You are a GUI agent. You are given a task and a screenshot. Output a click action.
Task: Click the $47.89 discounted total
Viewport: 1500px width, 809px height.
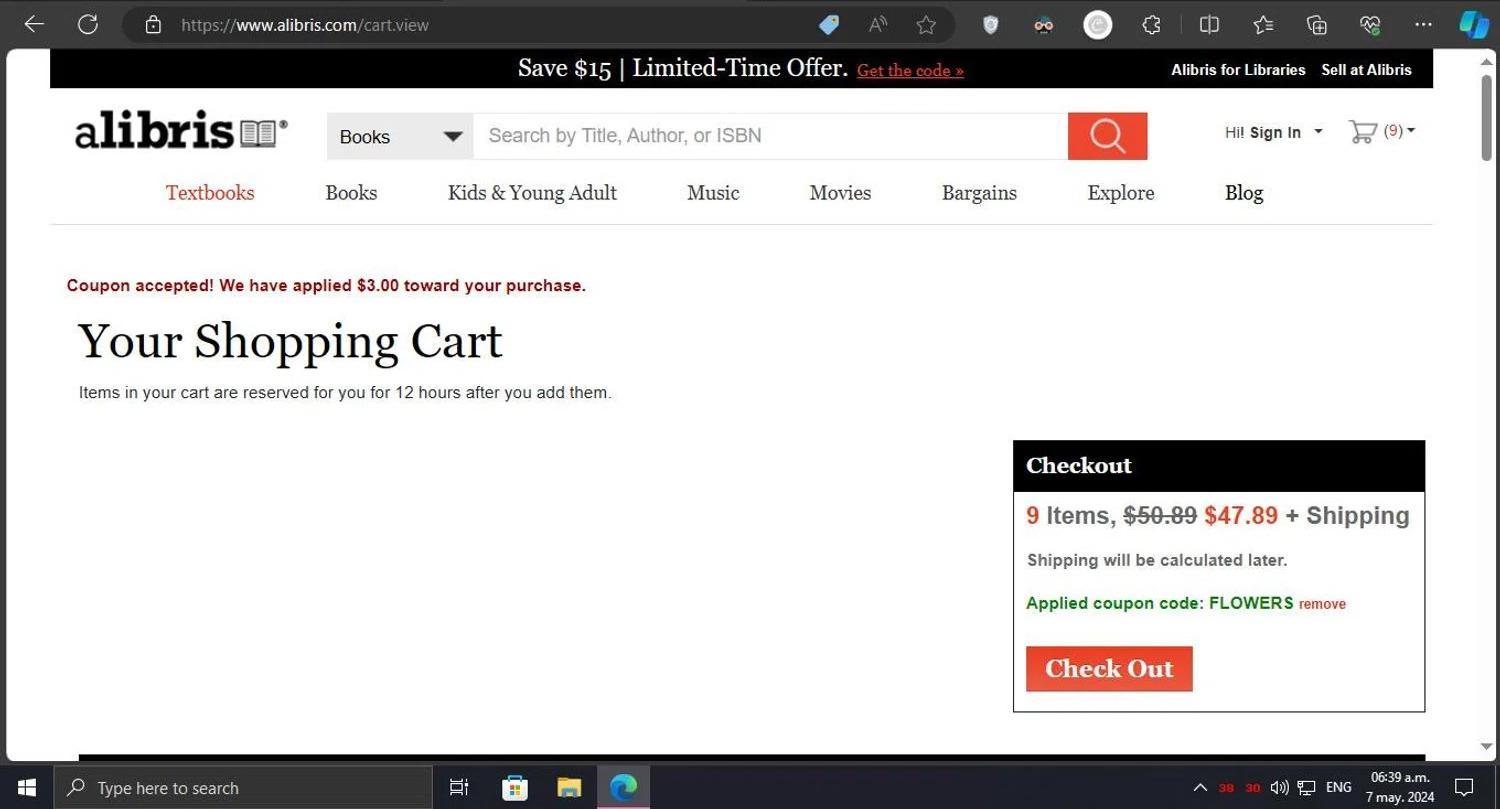point(1241,516)
